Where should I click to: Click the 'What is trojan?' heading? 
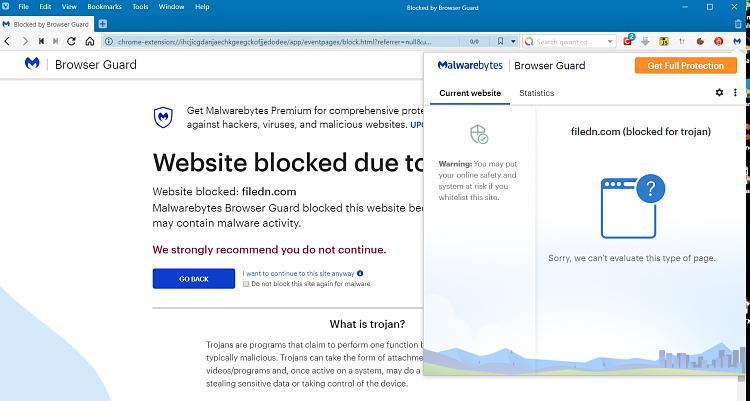point(367,324)
